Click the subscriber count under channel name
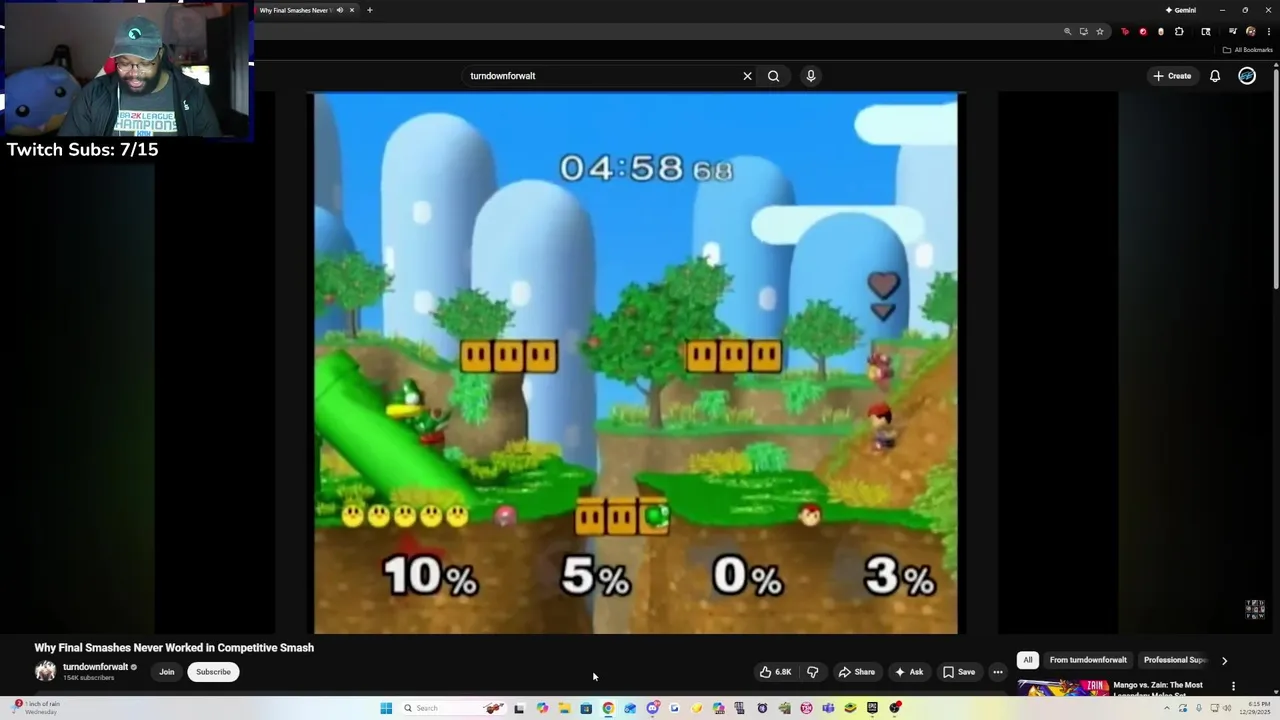The image size is (1280, 720). (88, 678)
